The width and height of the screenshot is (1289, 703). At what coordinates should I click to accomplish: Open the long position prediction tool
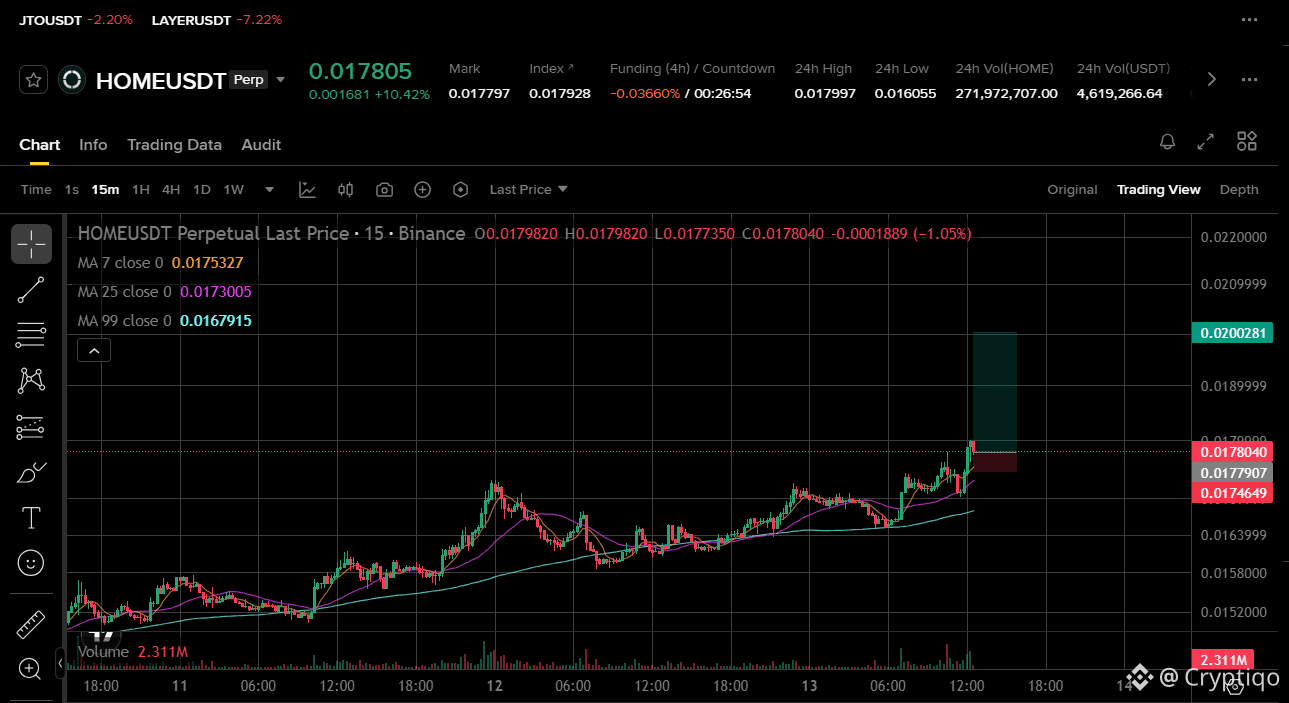click(x=32, y=427)
